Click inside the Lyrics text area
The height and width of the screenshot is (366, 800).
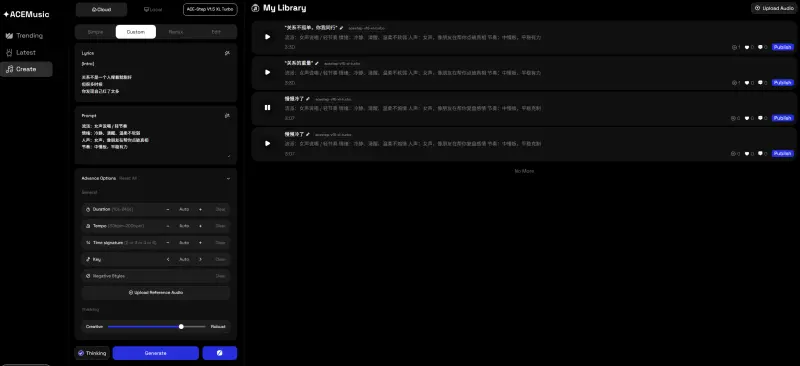click(x=156, y=78)
